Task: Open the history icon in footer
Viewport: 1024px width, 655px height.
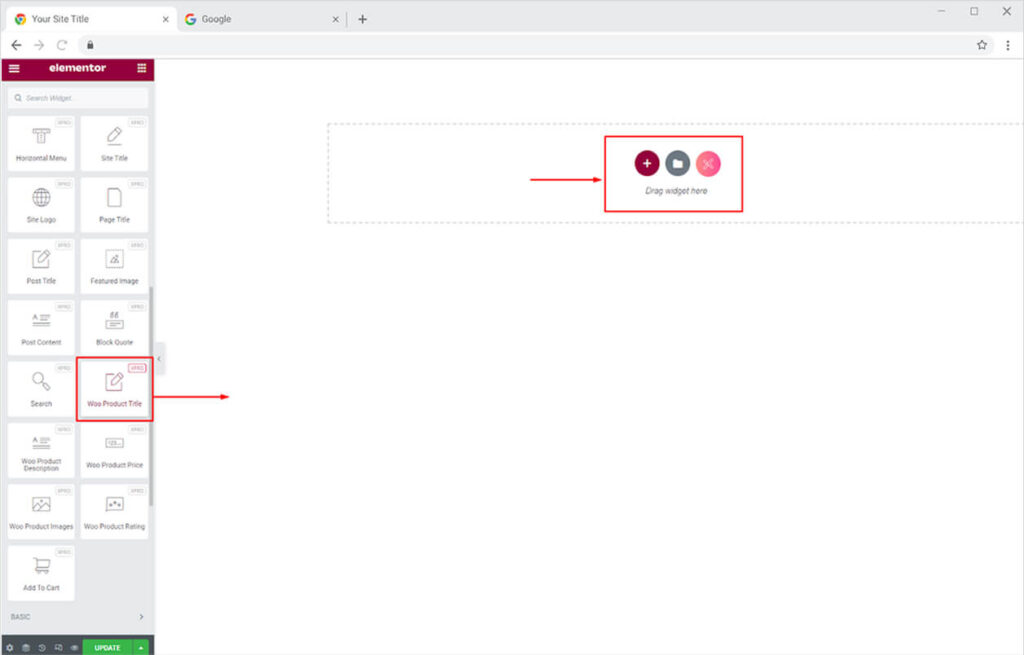Action: coord(42,647)
